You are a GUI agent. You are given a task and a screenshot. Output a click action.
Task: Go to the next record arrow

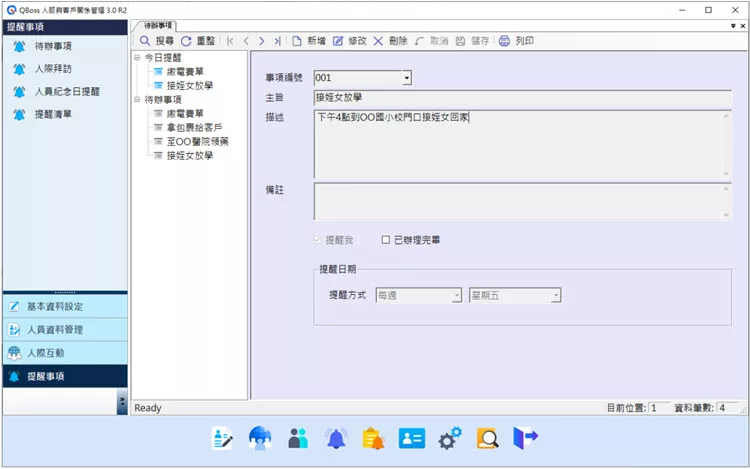click(x=262, y=41)
